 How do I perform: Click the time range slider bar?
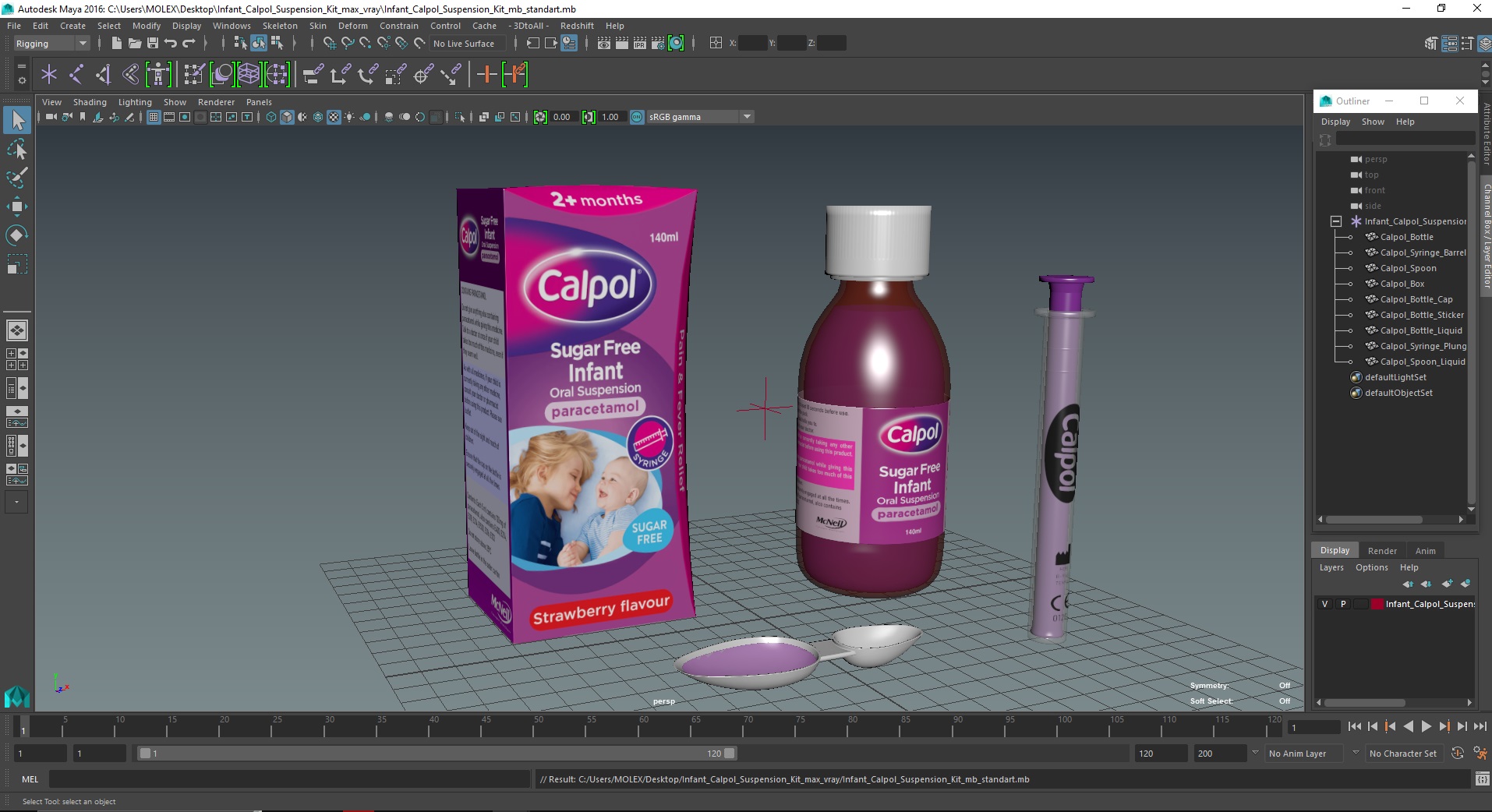coord(437,754)
